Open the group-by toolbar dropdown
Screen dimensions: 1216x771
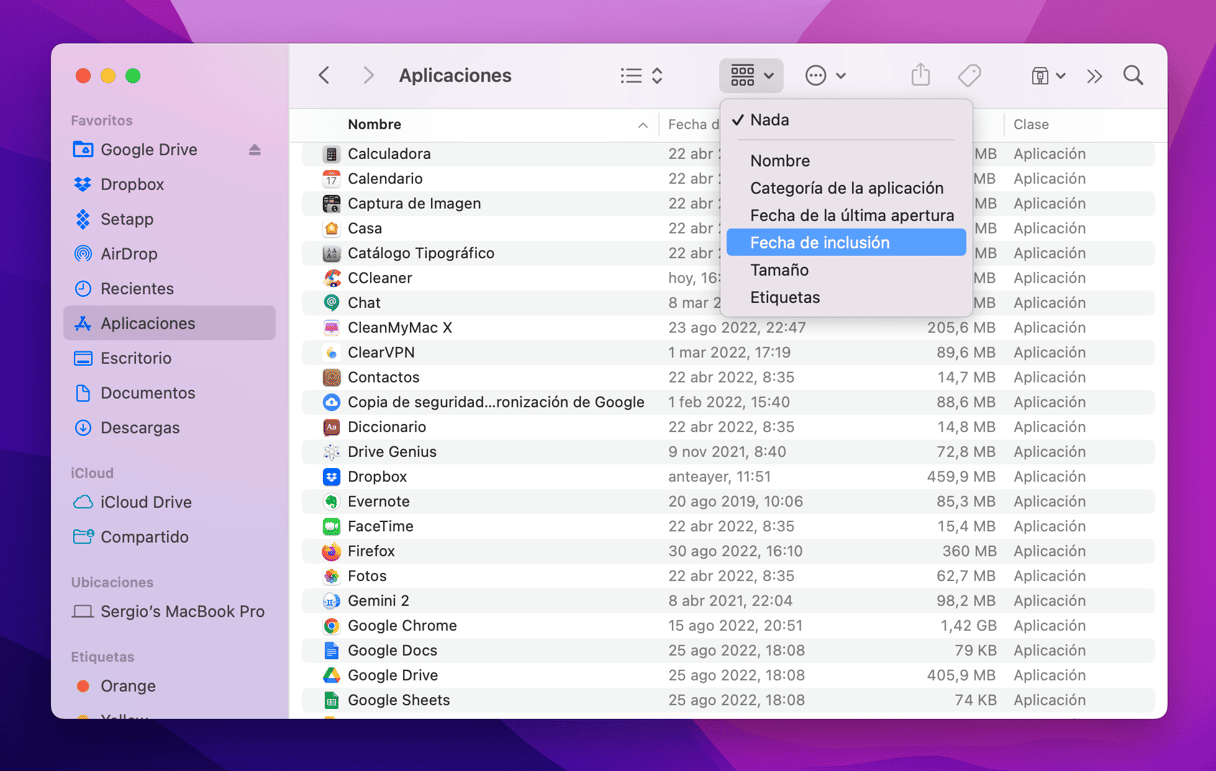[x=751, y=76]
